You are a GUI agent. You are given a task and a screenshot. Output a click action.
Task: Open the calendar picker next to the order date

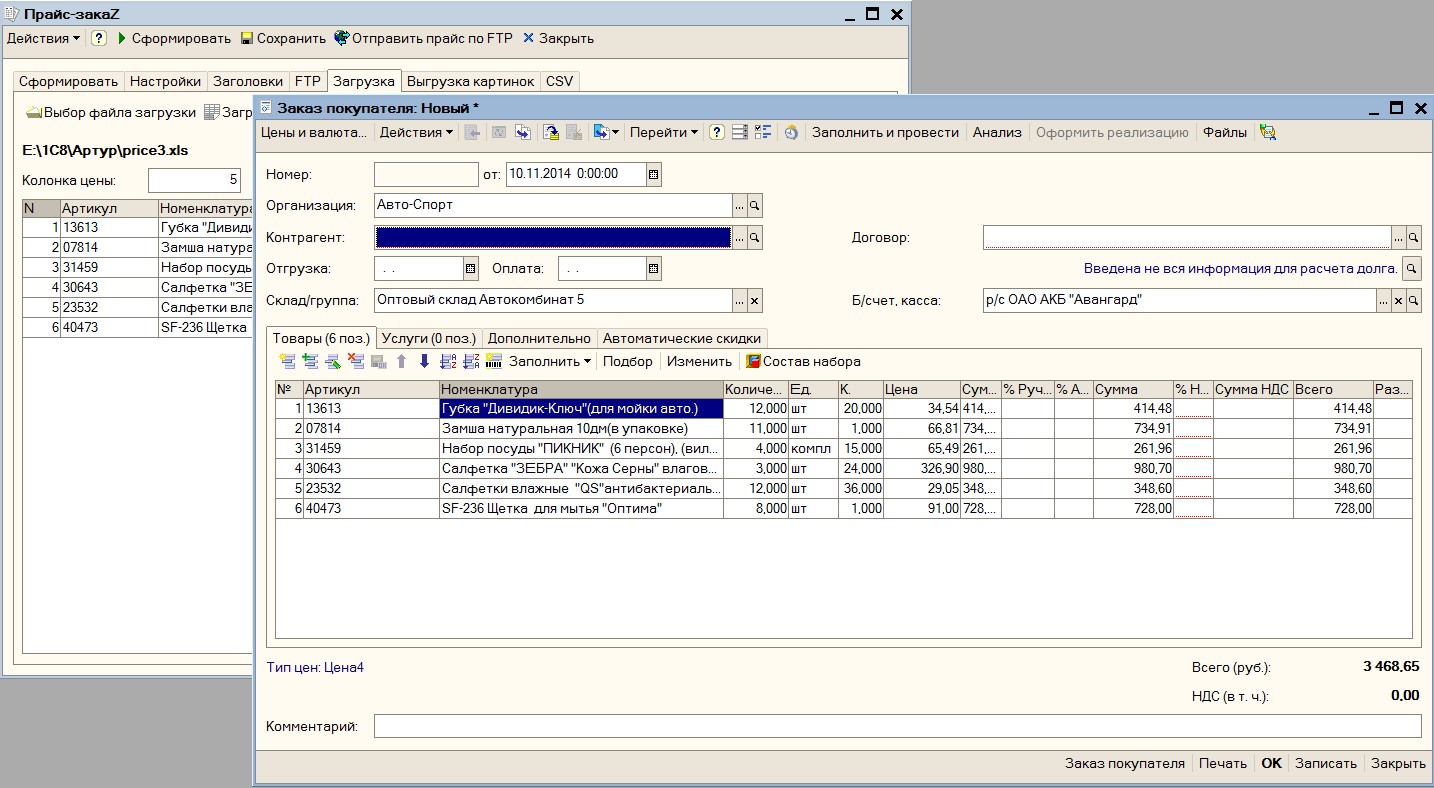click(x=653, y=174)
